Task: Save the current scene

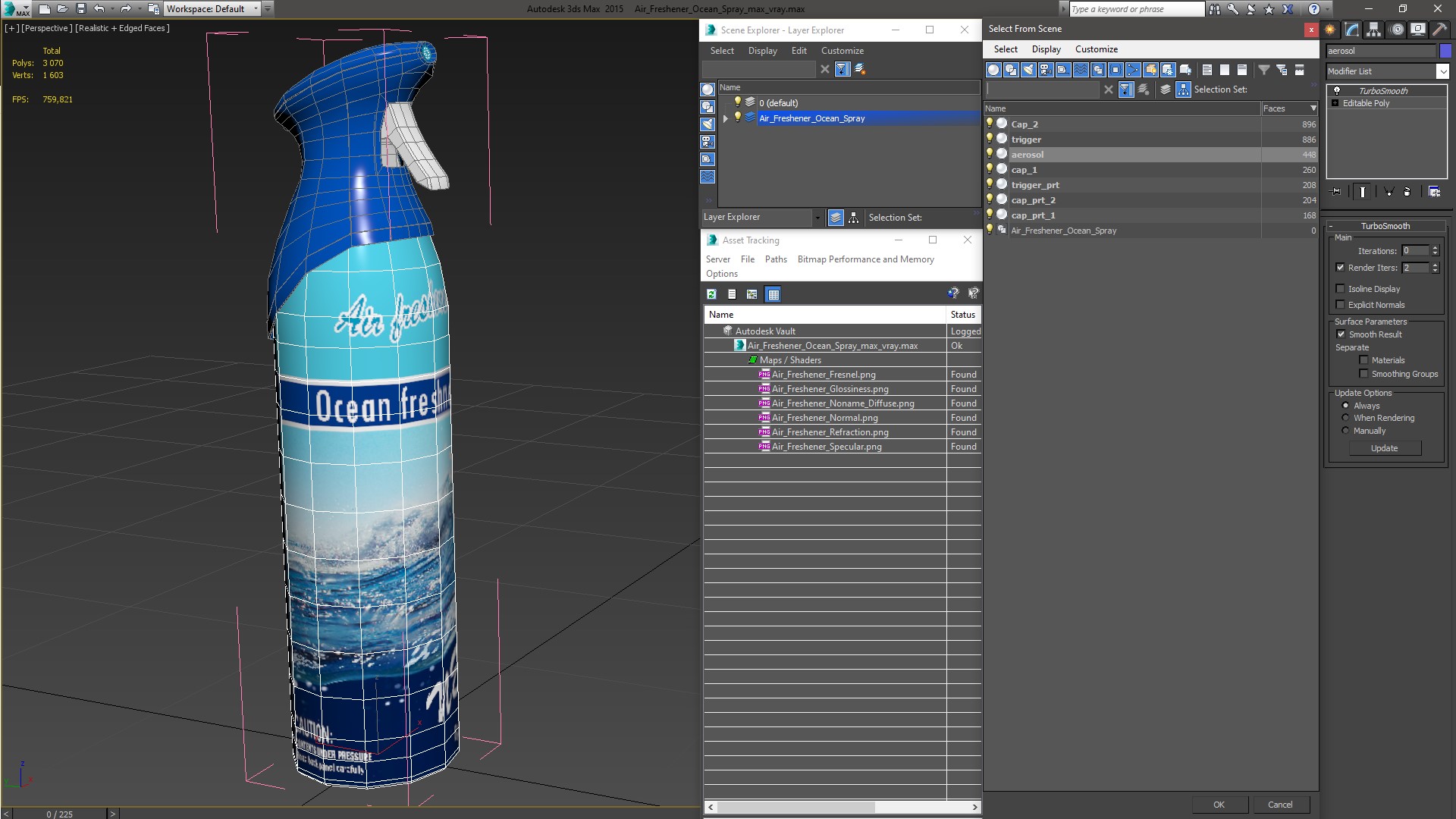Action: tap(81, 9)
